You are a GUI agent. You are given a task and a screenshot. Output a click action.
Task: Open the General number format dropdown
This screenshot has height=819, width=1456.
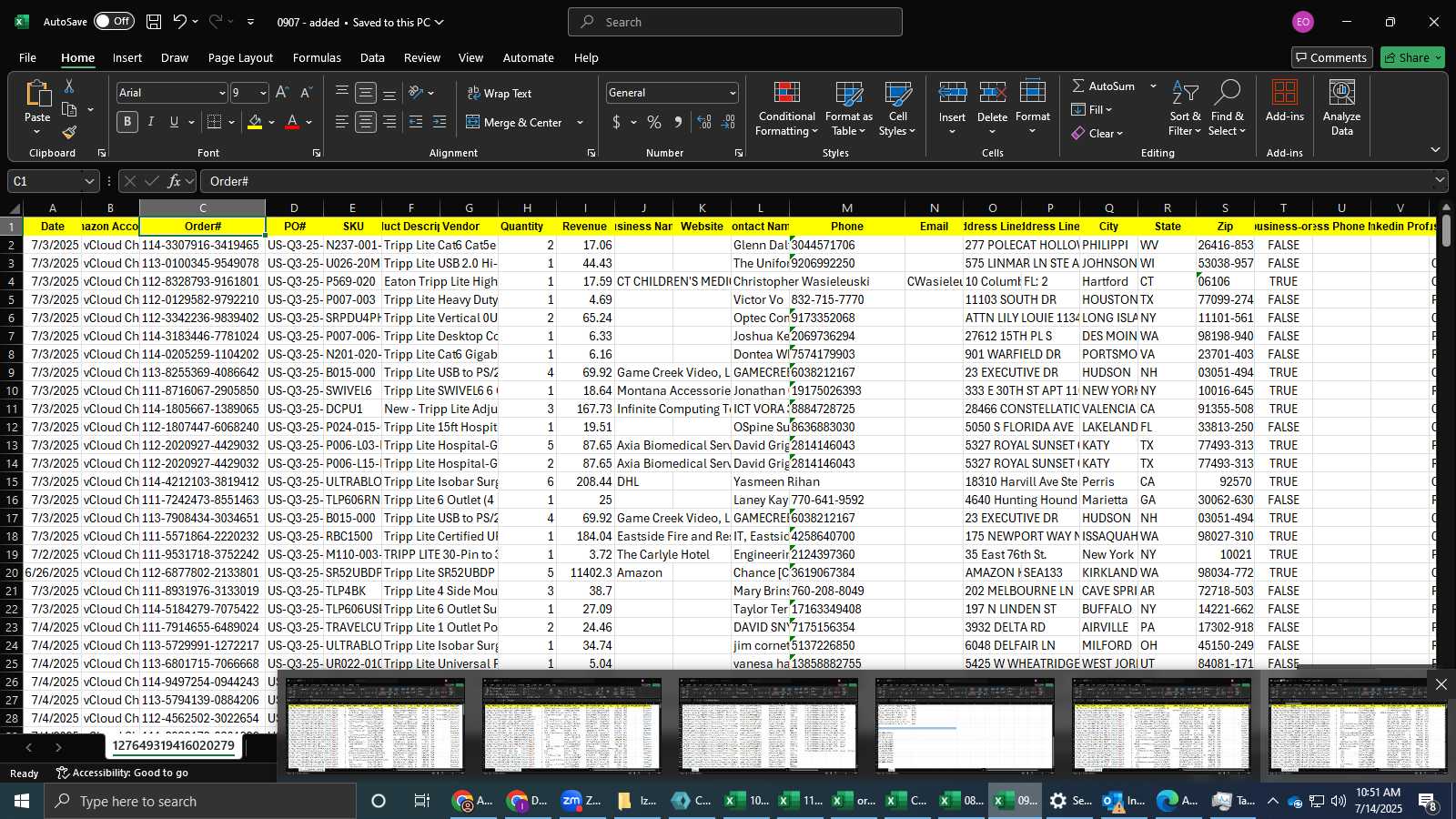(733, 93)
